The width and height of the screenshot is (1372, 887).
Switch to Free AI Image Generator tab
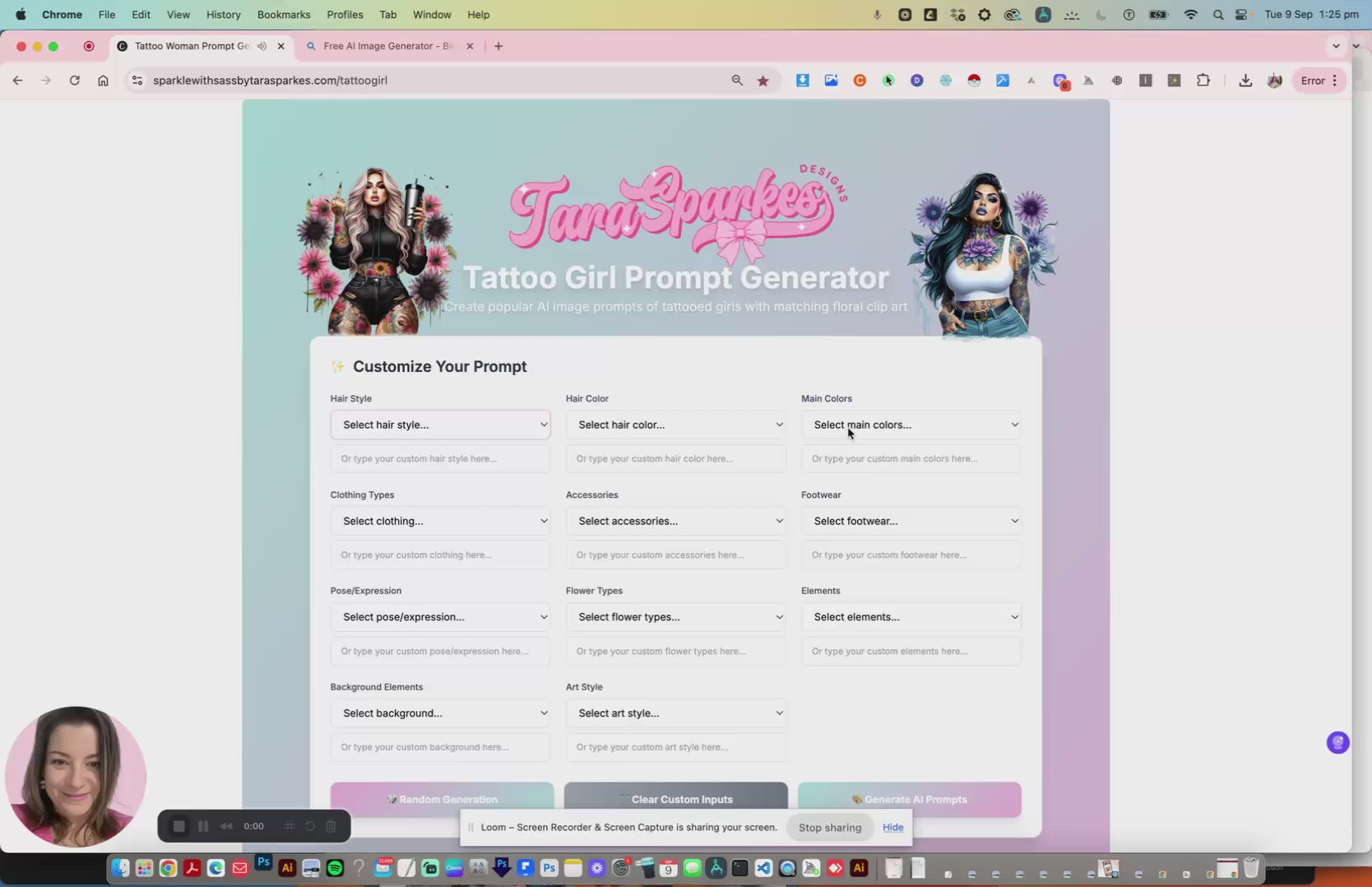388,46
